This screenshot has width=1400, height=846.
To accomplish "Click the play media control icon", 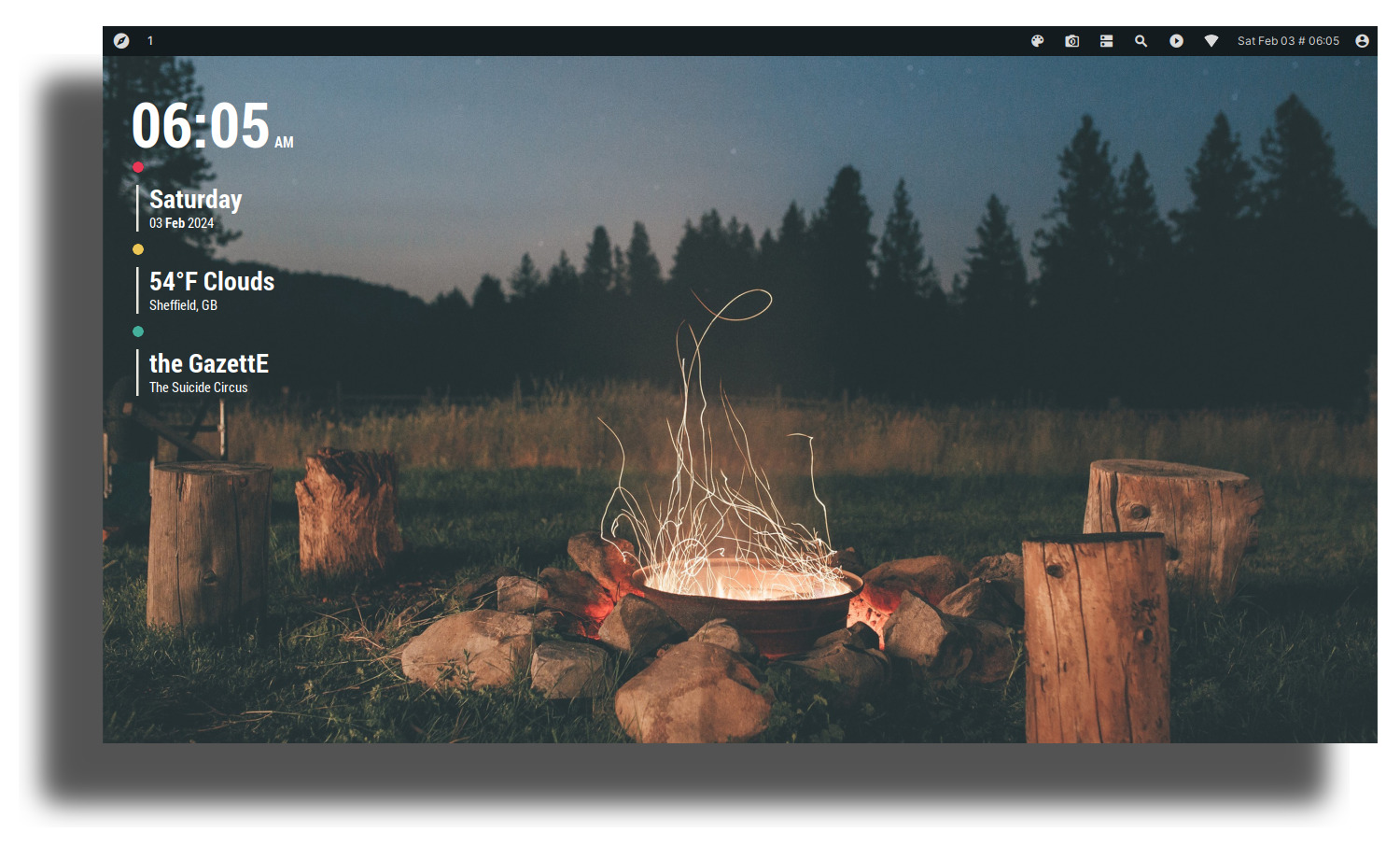I will (1176, 41).
